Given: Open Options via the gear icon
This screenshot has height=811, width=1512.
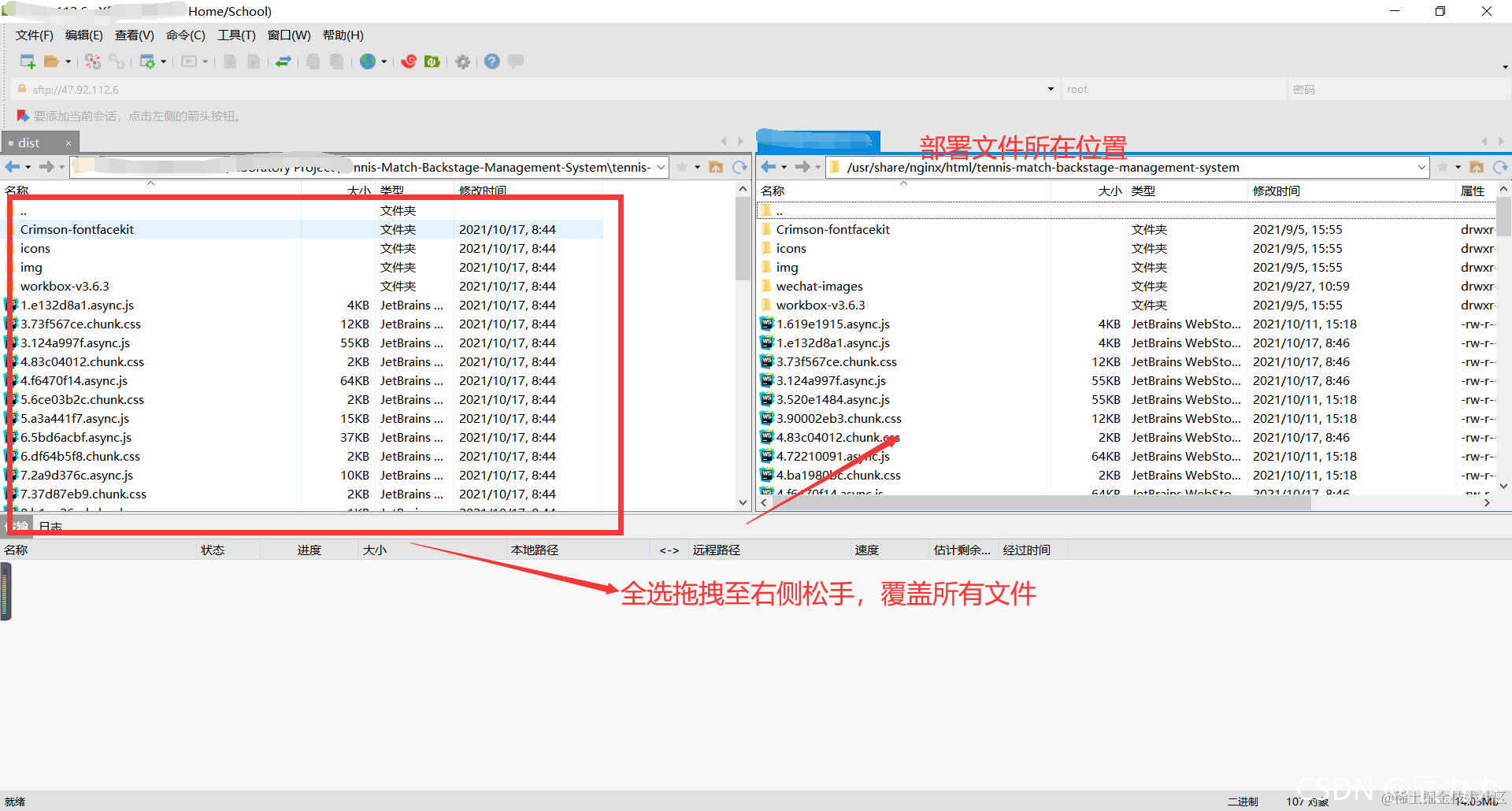Looking at the screenshot, I should click(x=463, y=61).
